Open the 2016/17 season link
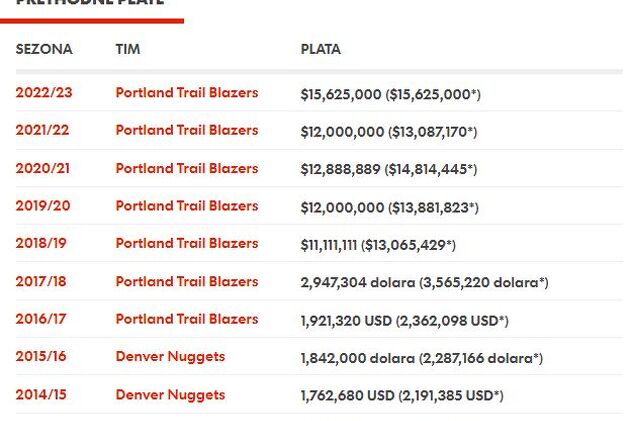The height and width of the screenshot is (421, 632). pyautogui.click(x=41, y=319)
